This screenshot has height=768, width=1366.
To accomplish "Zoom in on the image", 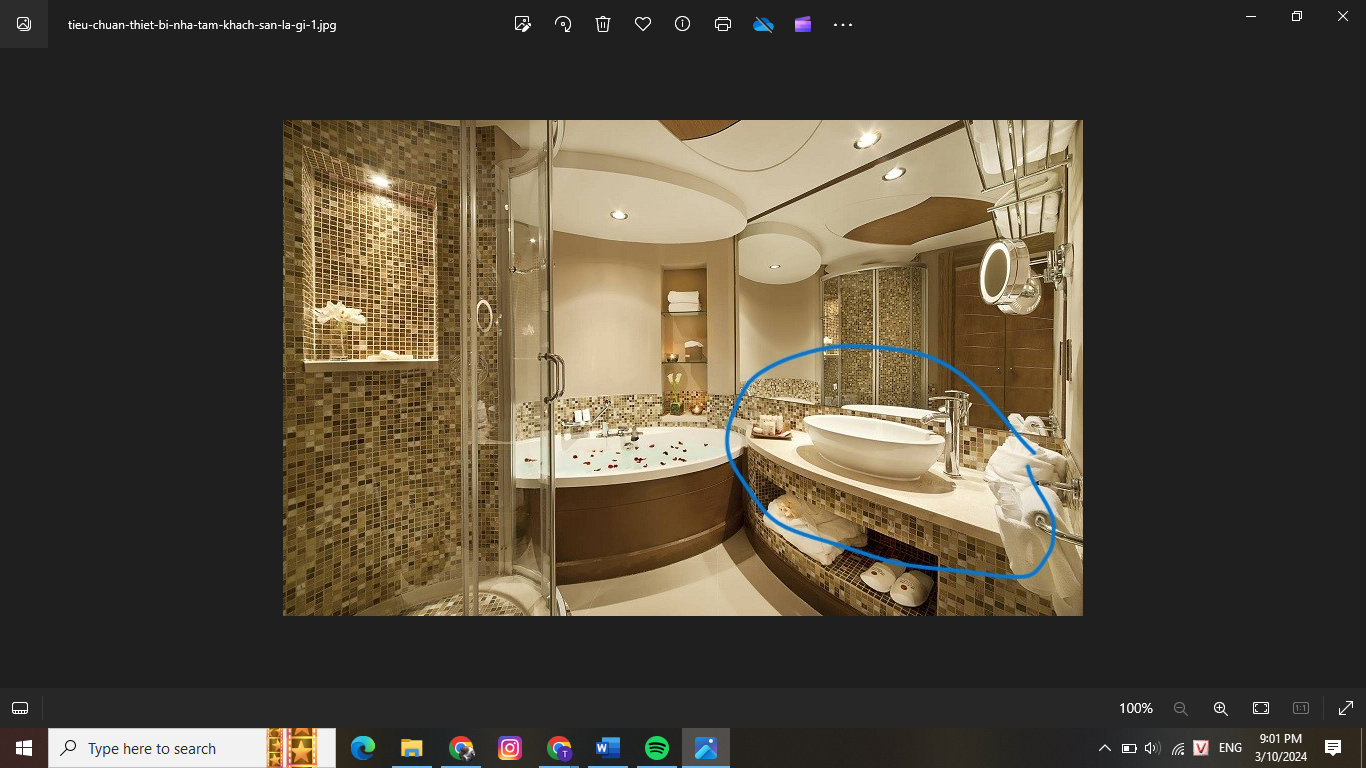I will 1220,708.
